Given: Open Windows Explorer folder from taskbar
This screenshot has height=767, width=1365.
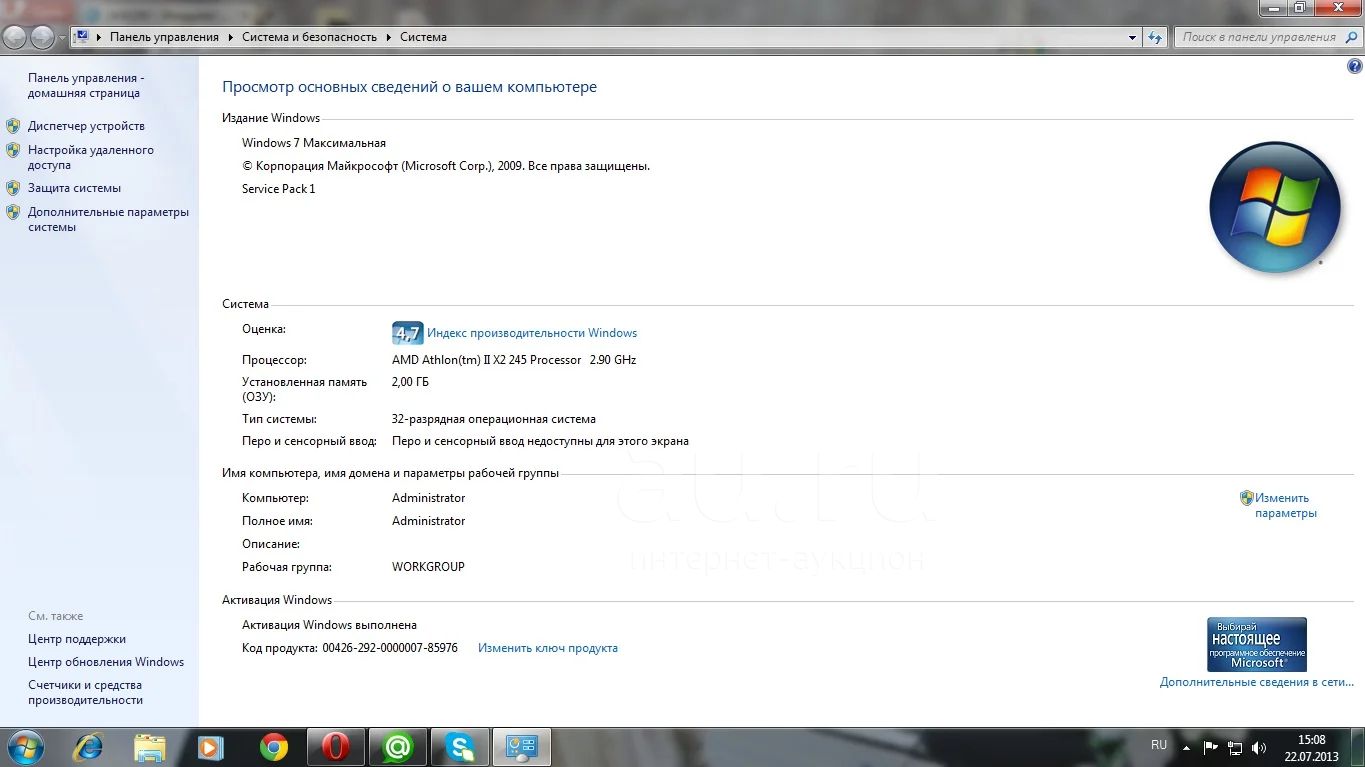Looking at the screenshot, I should click(150, 747).
